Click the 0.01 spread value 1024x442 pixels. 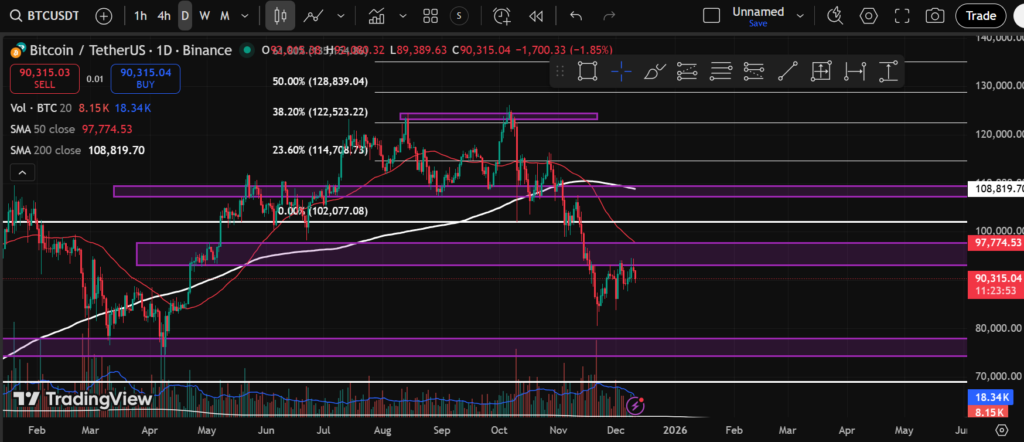(95, 79)
